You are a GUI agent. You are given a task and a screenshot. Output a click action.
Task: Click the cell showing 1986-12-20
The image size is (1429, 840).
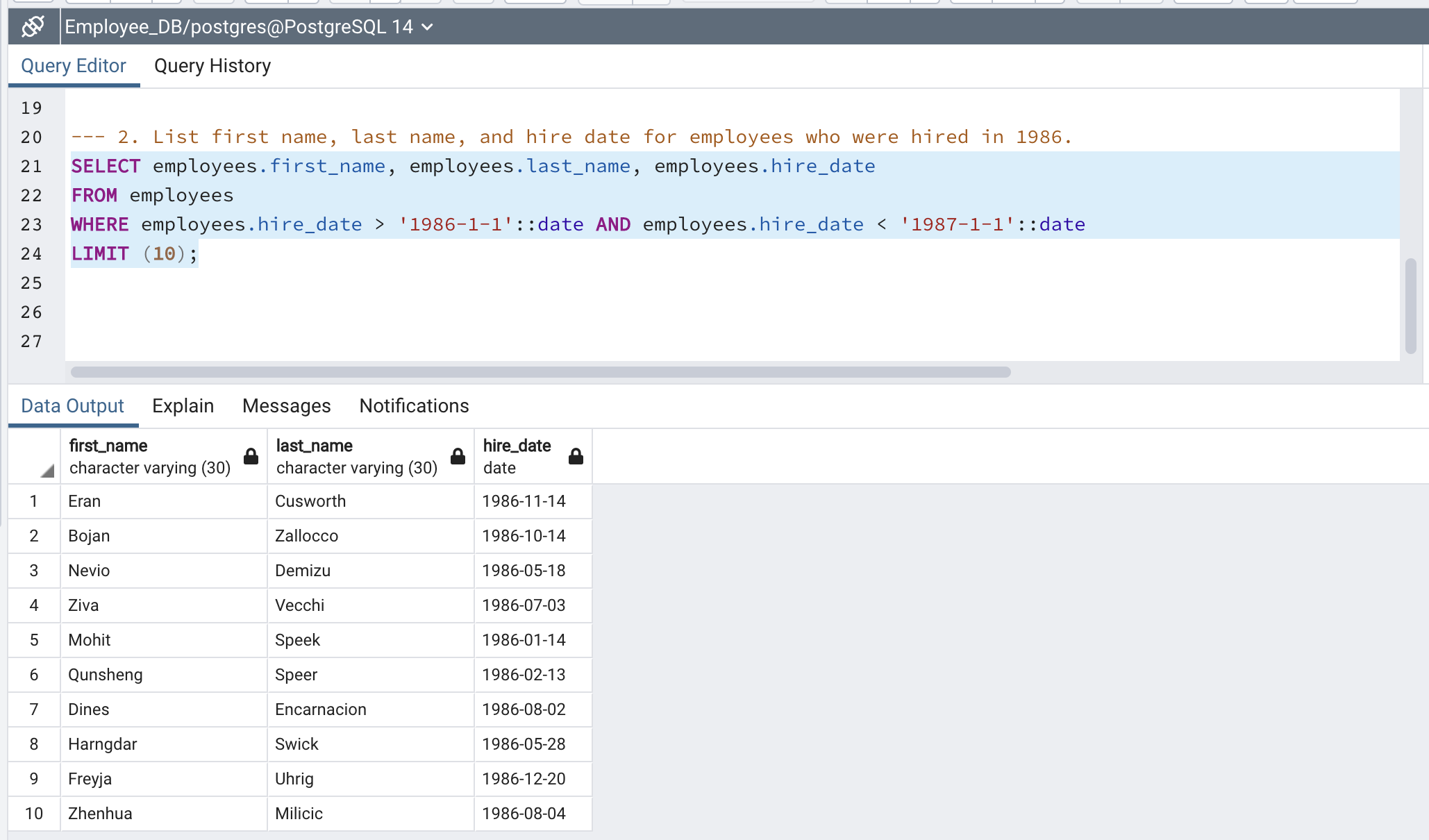pos(524,779)
